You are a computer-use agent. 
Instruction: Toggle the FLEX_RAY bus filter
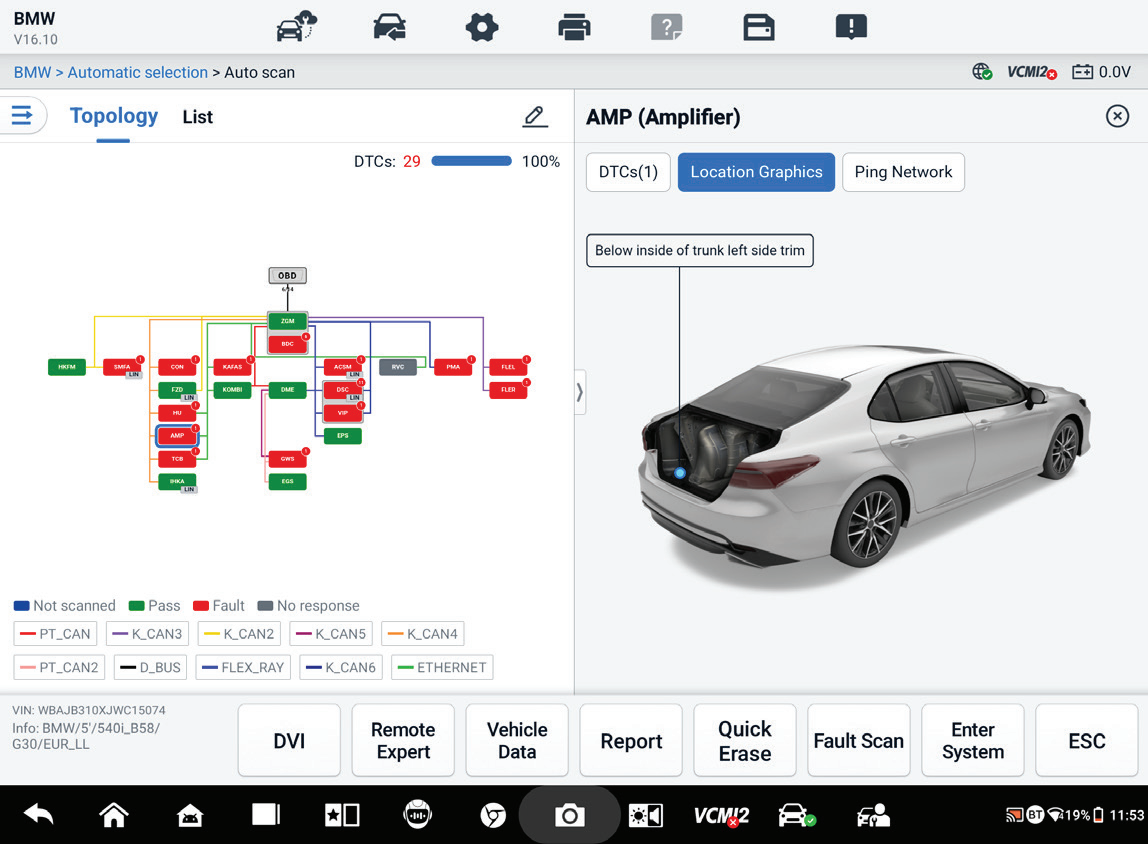click(243, 668)
